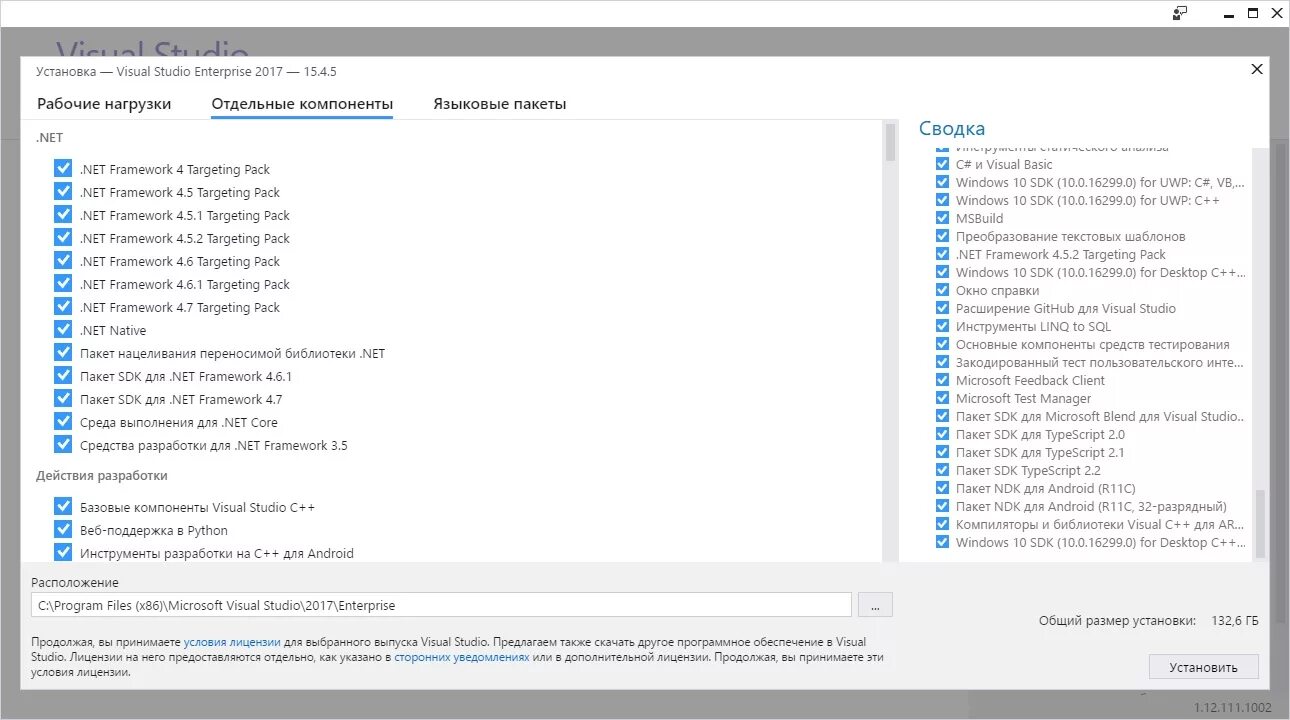The width and height of the screenshot is (1290, 720).
Task: Toggle .NET Framework 4.5.1 Targeting Pack checkbox
Action: (64, 215)
